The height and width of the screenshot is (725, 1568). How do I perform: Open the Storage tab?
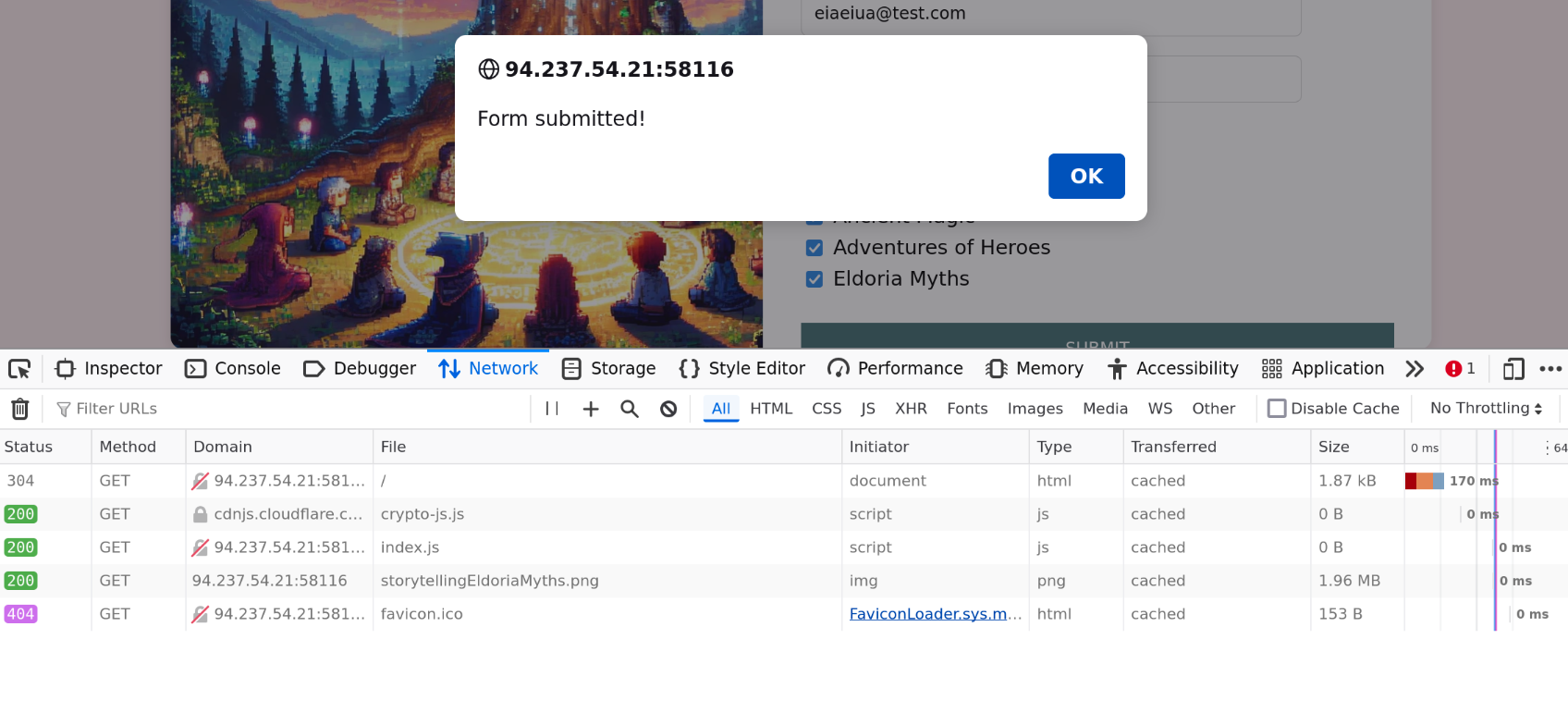click(609, 369)
